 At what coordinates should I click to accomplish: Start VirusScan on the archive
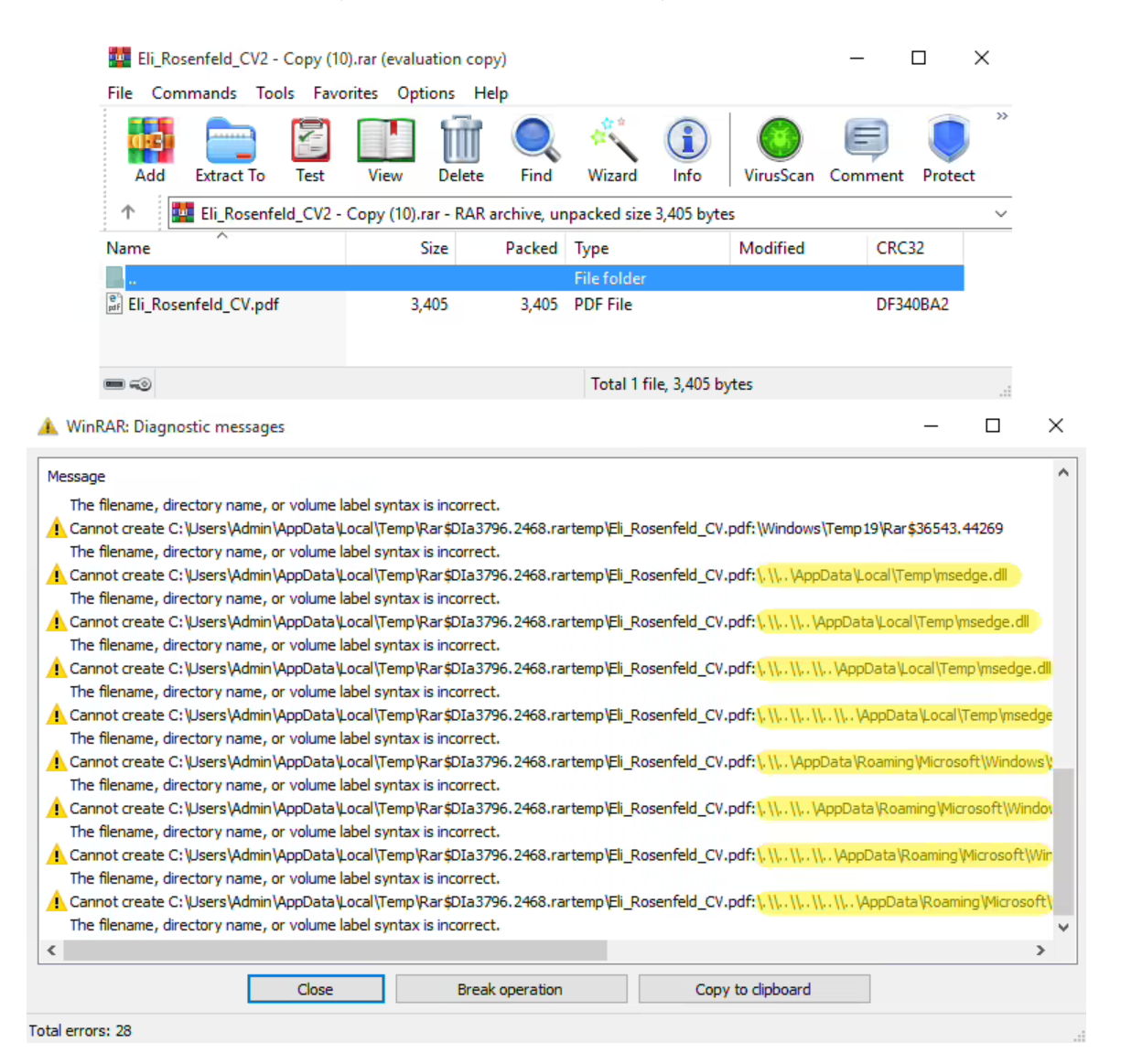[x=779, y=149]
